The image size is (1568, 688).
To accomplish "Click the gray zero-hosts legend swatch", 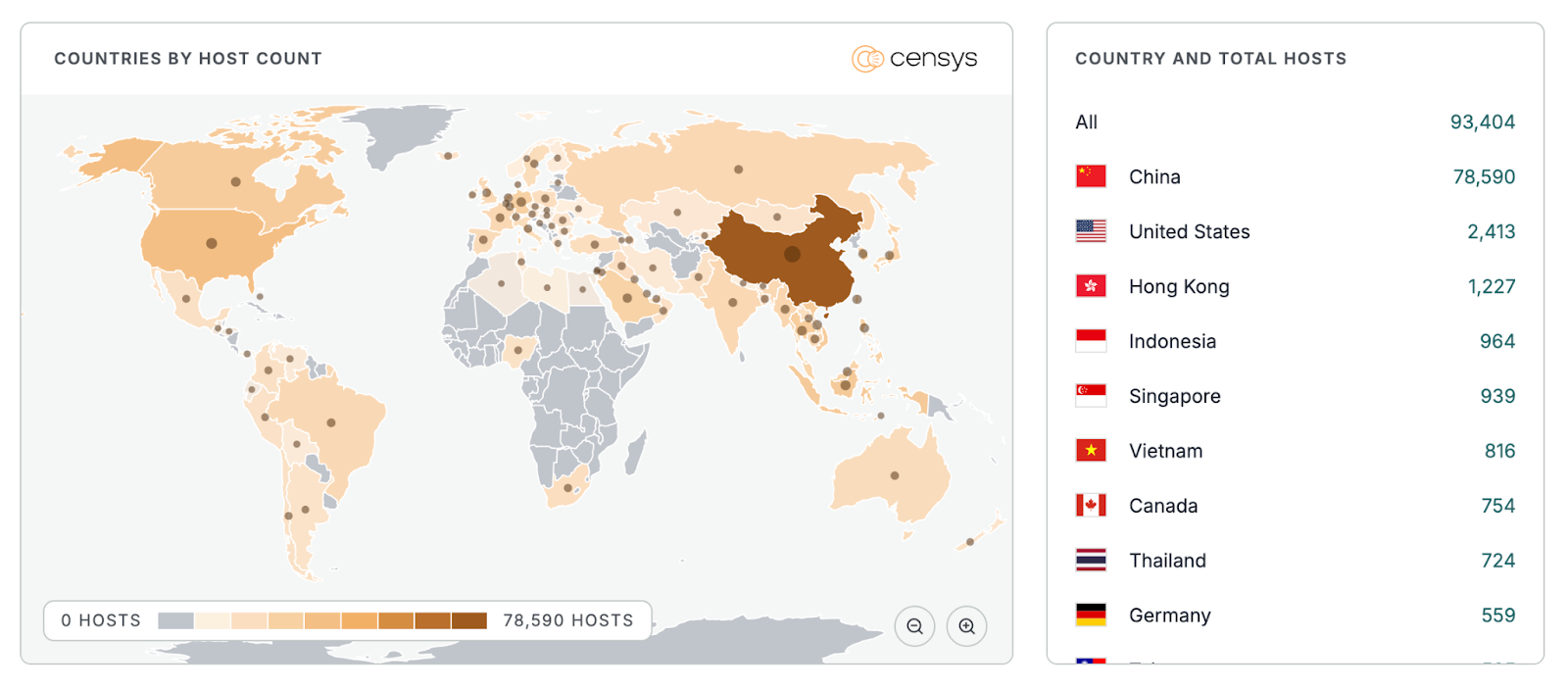I will coord(175,620).
